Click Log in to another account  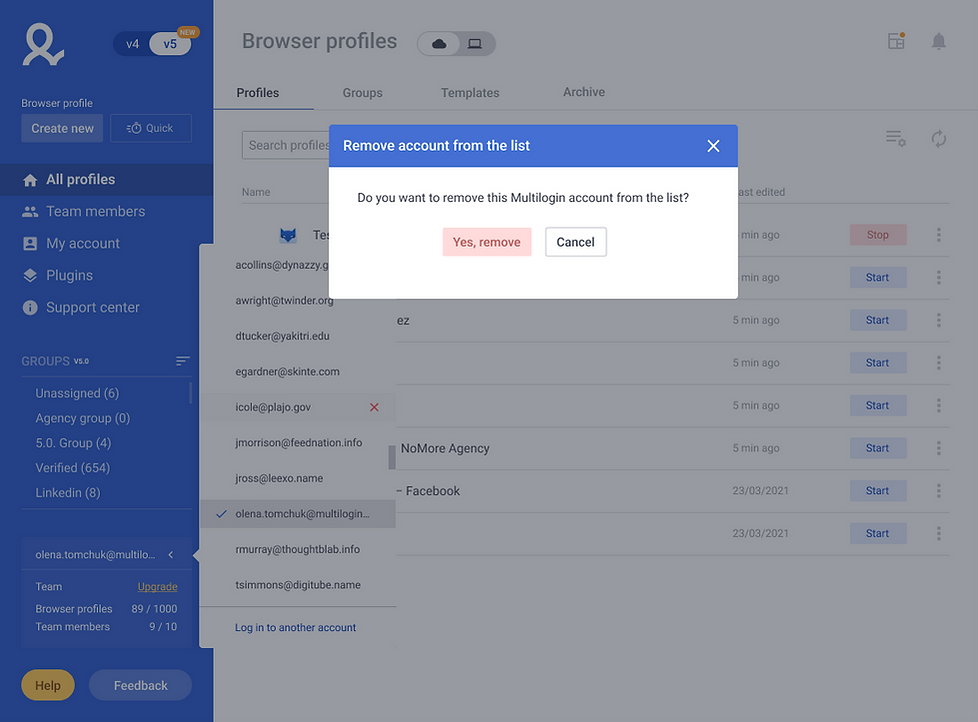tap(295, 628)
